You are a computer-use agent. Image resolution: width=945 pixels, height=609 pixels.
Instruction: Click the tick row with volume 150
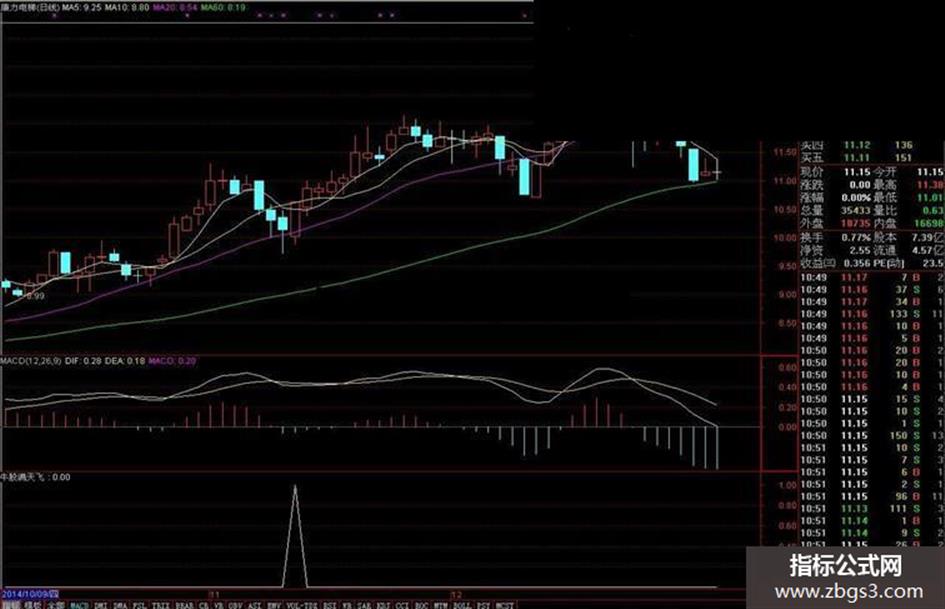pyautogui.click(x=871, y=435)
